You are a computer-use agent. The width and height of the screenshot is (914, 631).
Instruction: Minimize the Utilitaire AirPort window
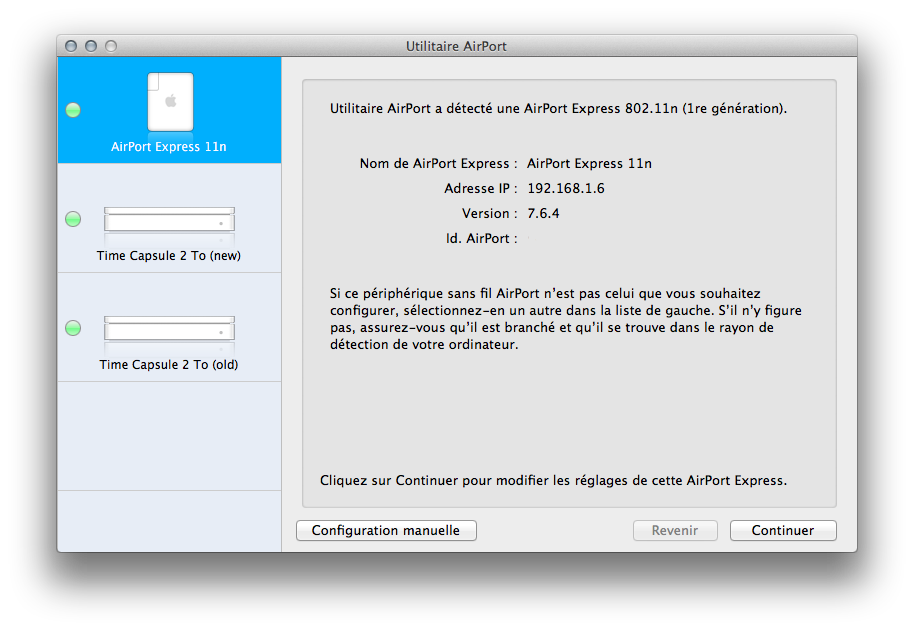click(x=91, y=46)
